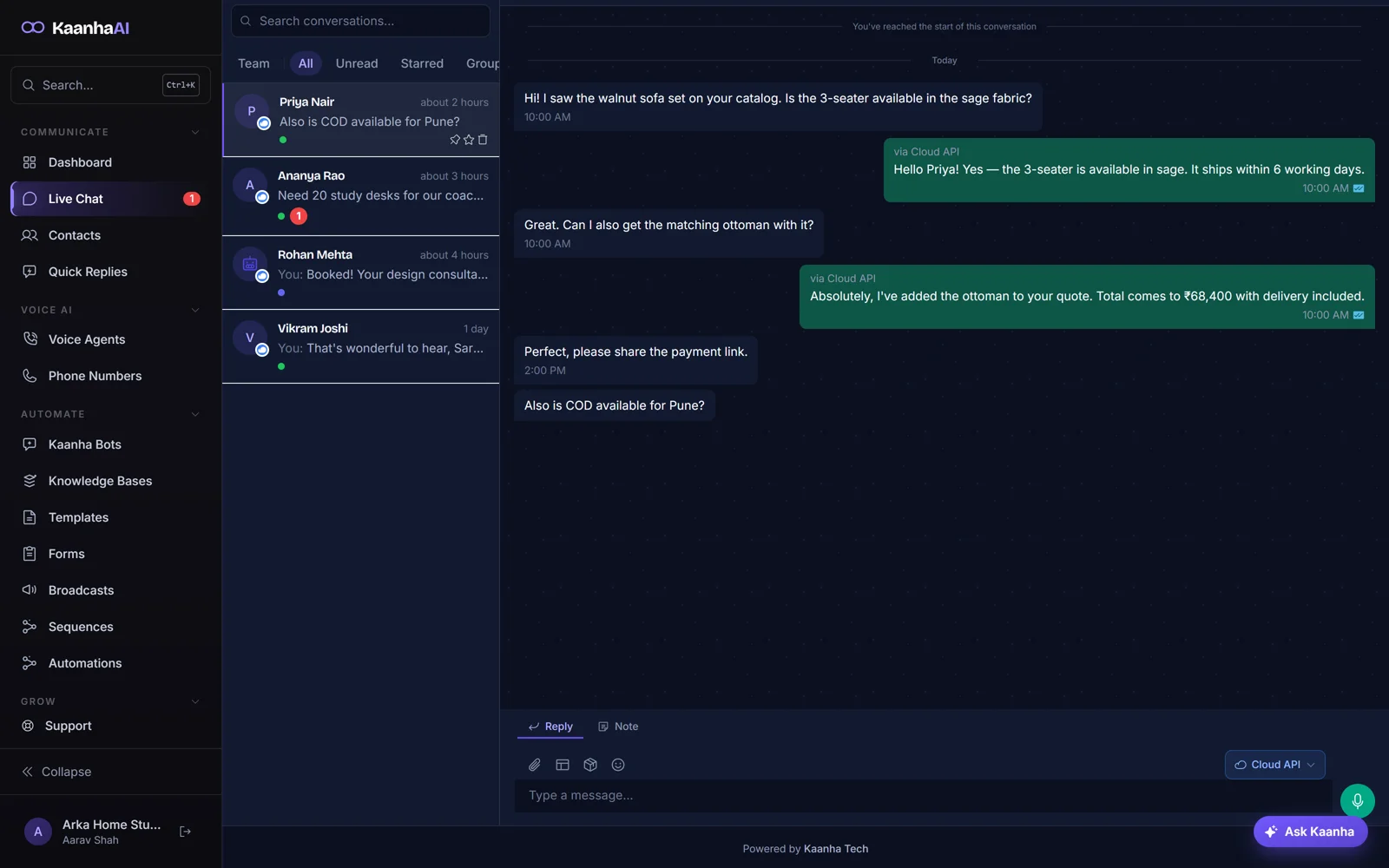
Task: Click the sidebar Search field
Action: pos(110,85)
